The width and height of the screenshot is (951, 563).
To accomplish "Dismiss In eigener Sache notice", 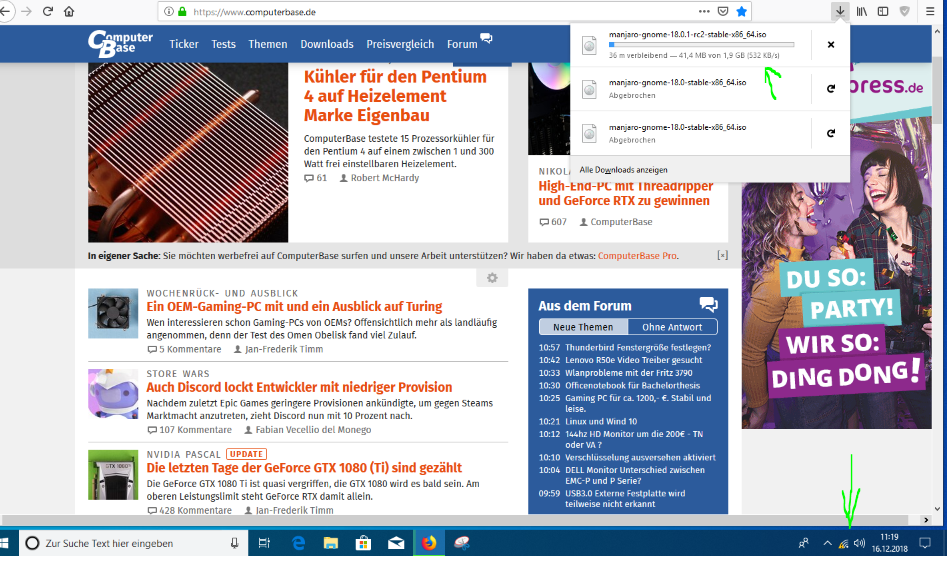I will pos(722,255).
